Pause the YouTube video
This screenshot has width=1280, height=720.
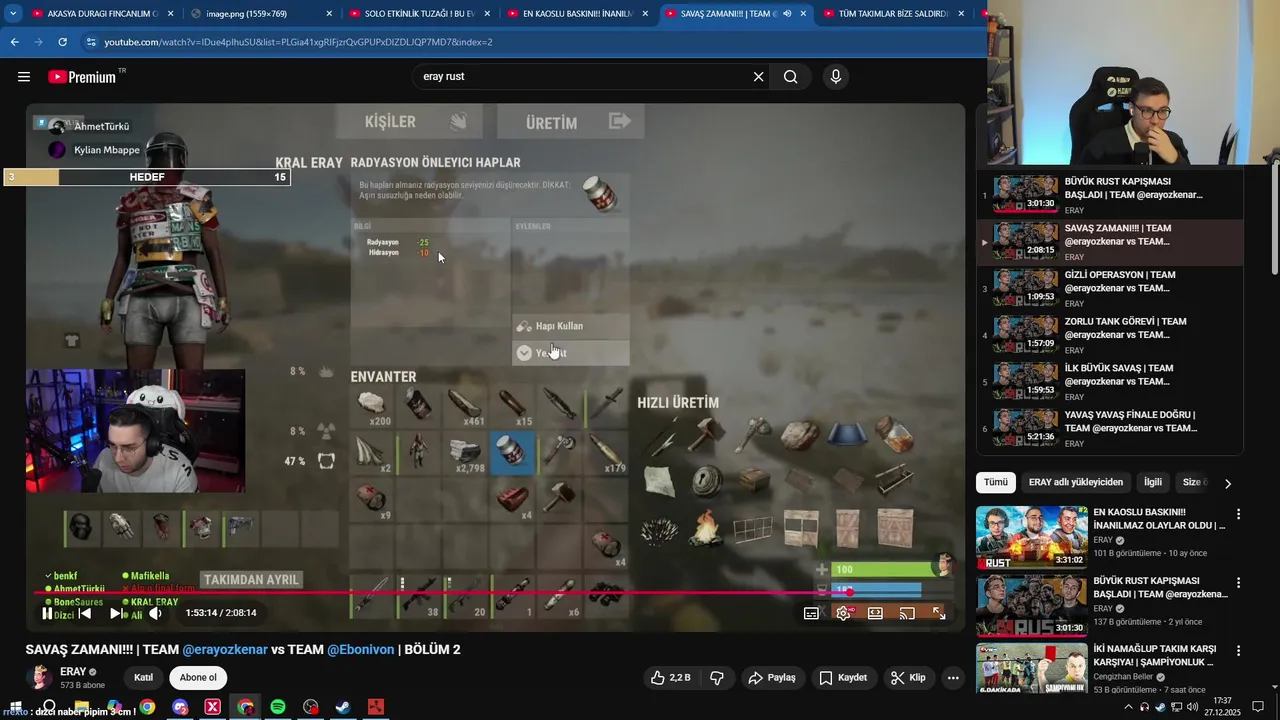[47, 613]
